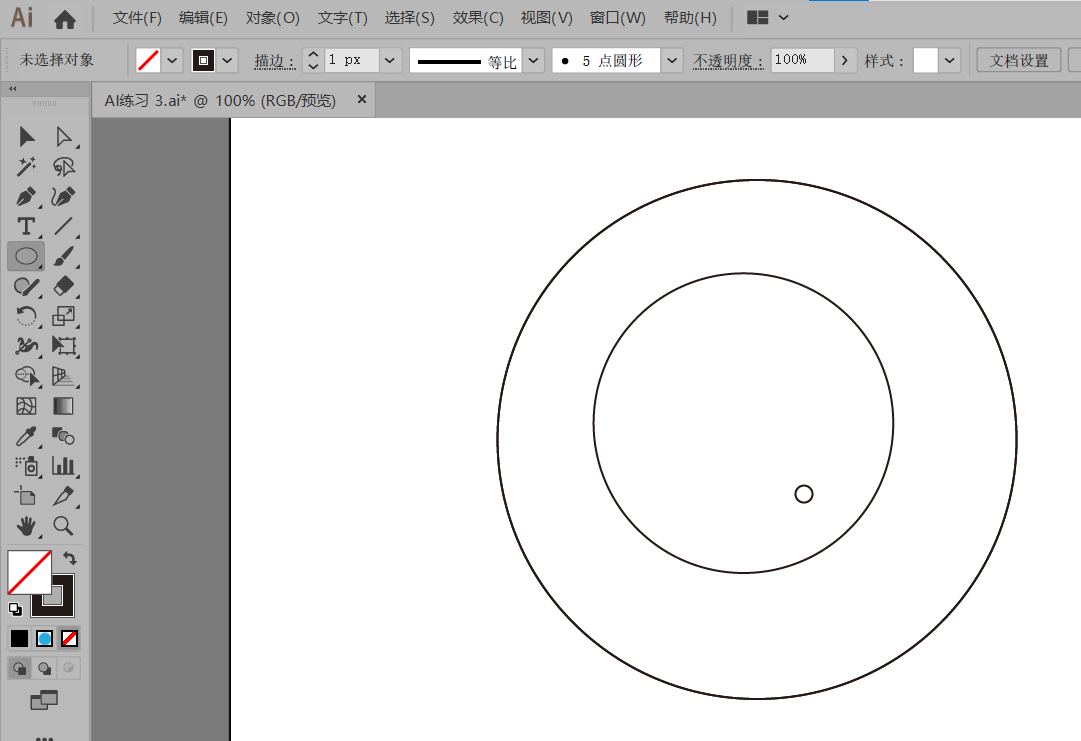Image resolution: width=1081 pixels, height=741 pixels.
Task: Select the Eraser tool
Action: [x=63, y=286]
